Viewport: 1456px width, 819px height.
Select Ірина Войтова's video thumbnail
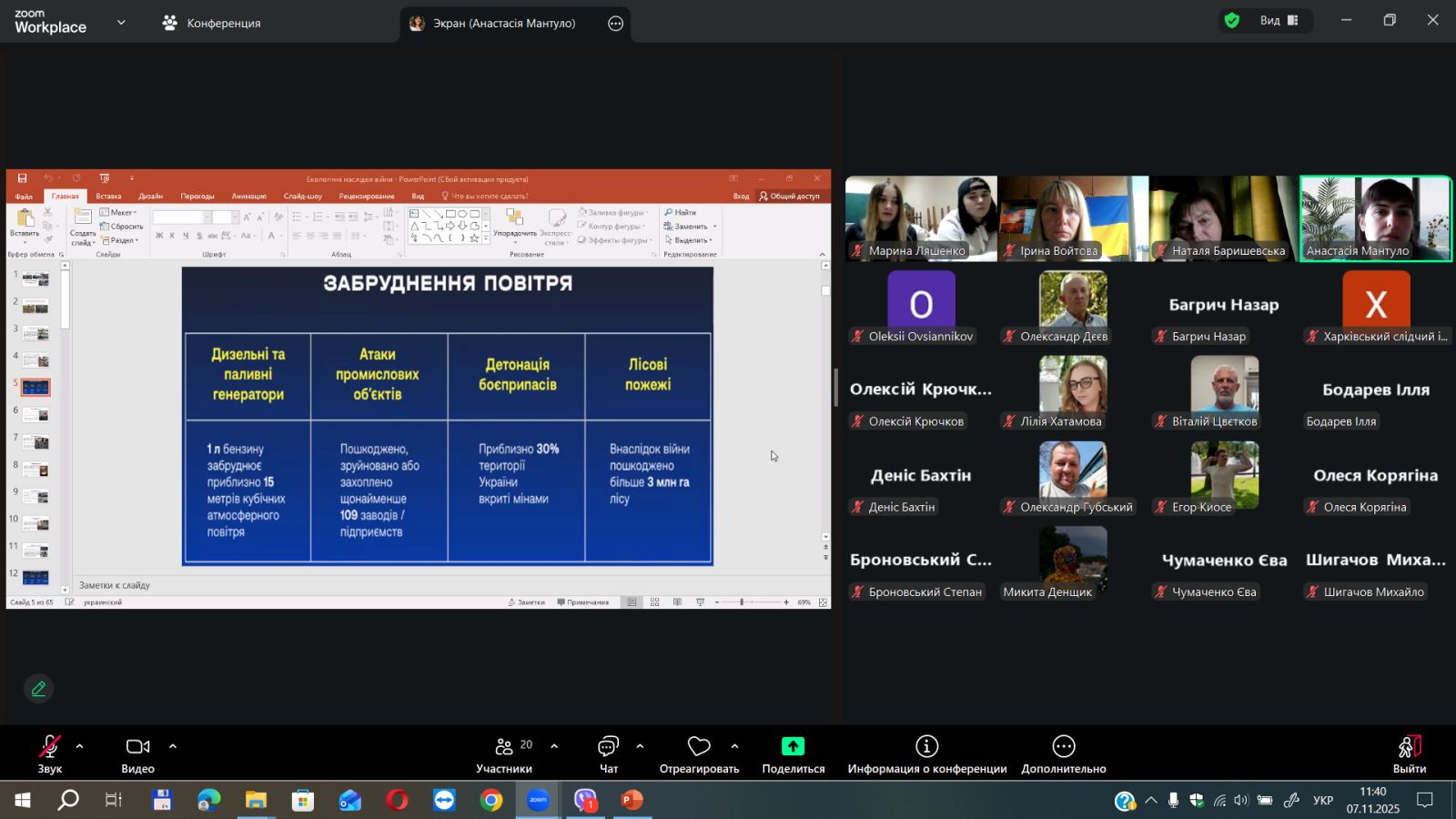1073,218
